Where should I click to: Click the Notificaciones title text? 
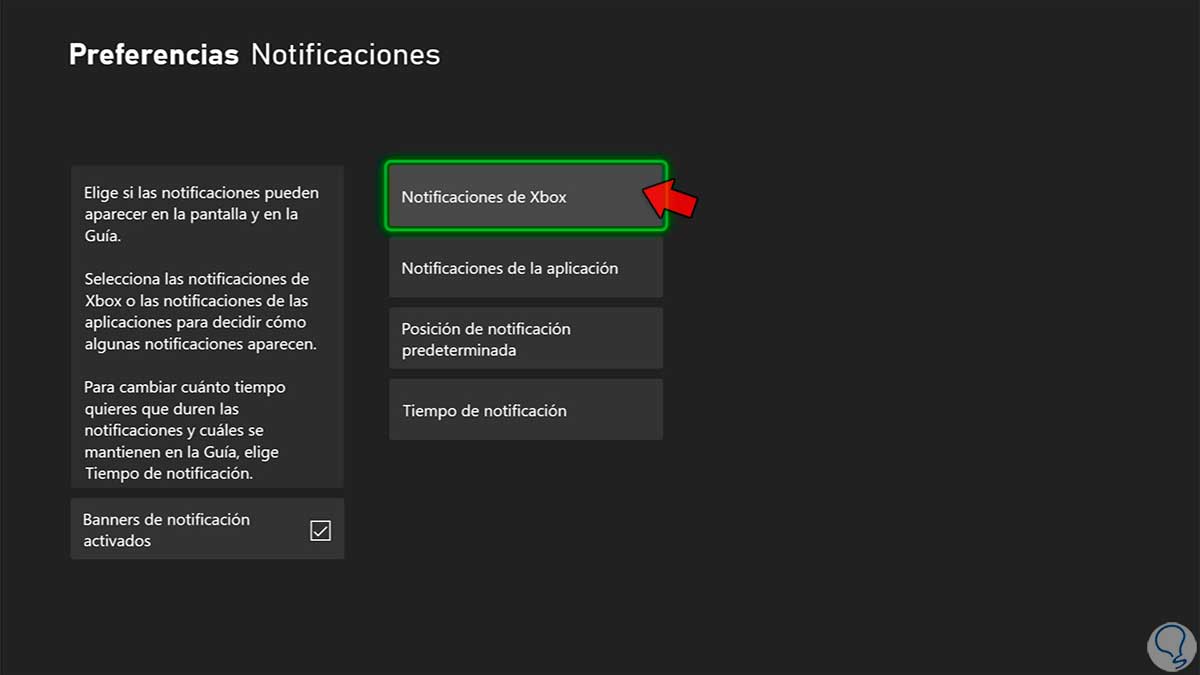point(345,54)
